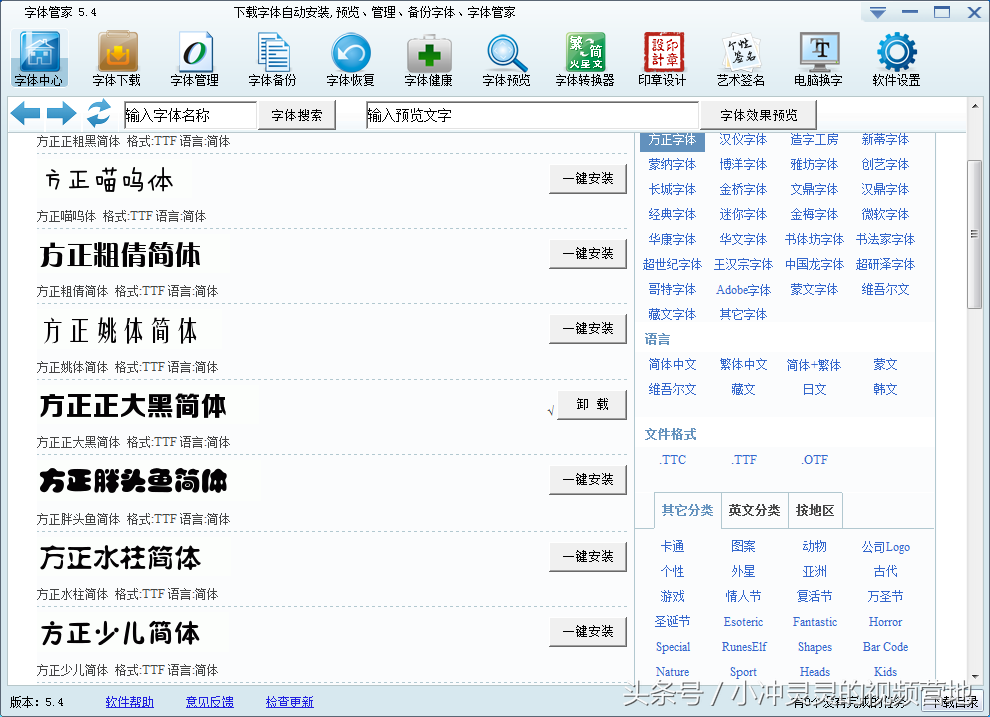Image resolution: width=990 pixels, height=717 pixels.
Task: Install 方正水柱简体 with 一键安装
Action: pyautogui.click(x=588, y=557)
